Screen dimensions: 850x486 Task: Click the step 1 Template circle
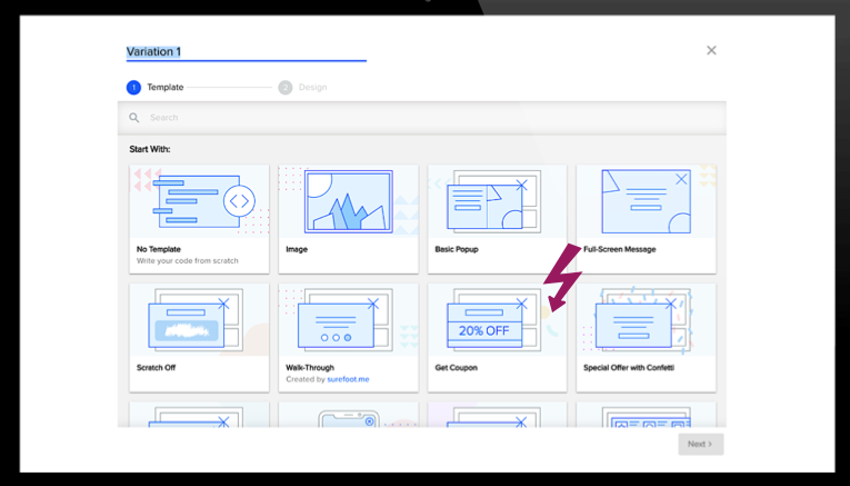coord(133,88)
